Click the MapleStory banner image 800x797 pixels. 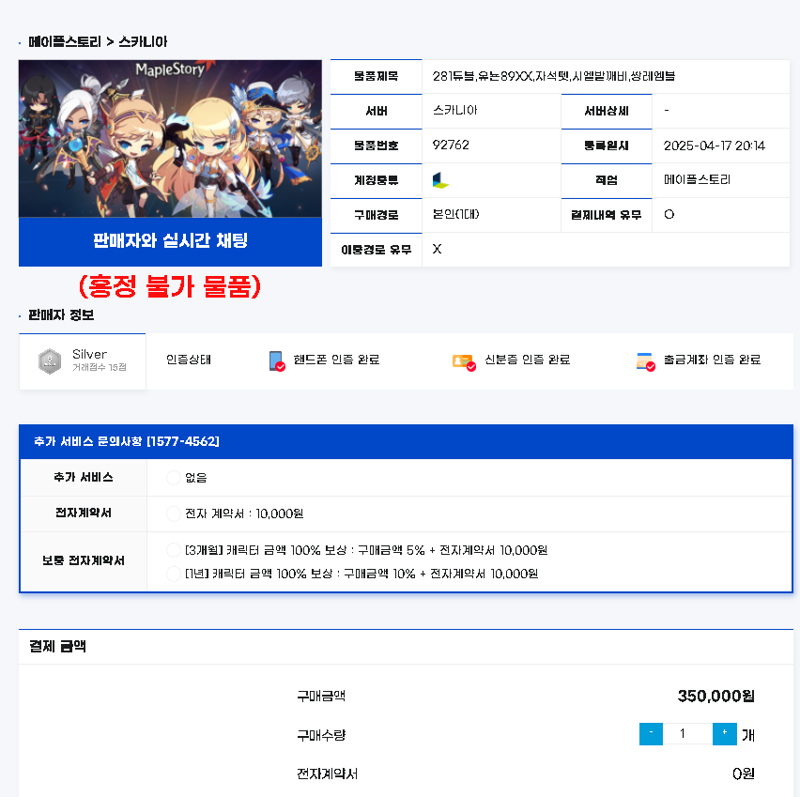click(x=170, y=139)
